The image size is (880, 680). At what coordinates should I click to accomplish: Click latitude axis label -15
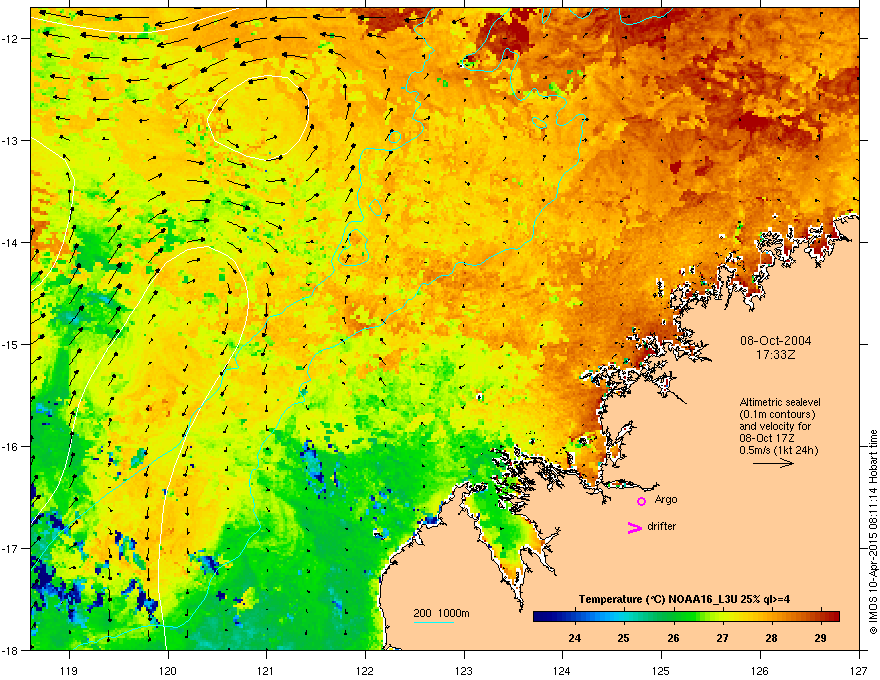11,344
